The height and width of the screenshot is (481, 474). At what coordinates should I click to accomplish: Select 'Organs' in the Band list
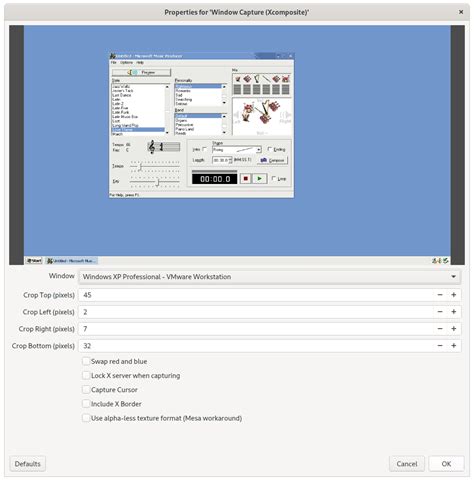tap(181, 120)
